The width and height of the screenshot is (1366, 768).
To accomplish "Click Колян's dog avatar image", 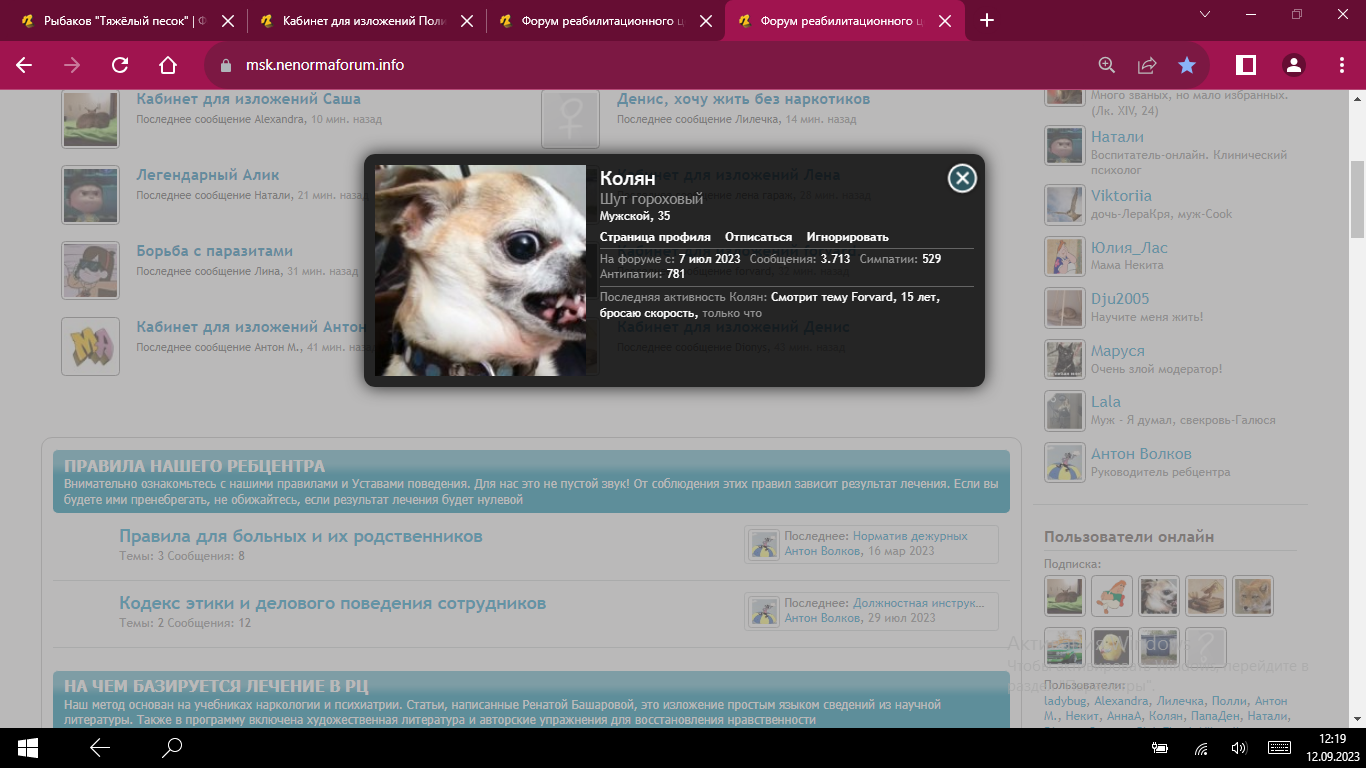I will [480, 271].
